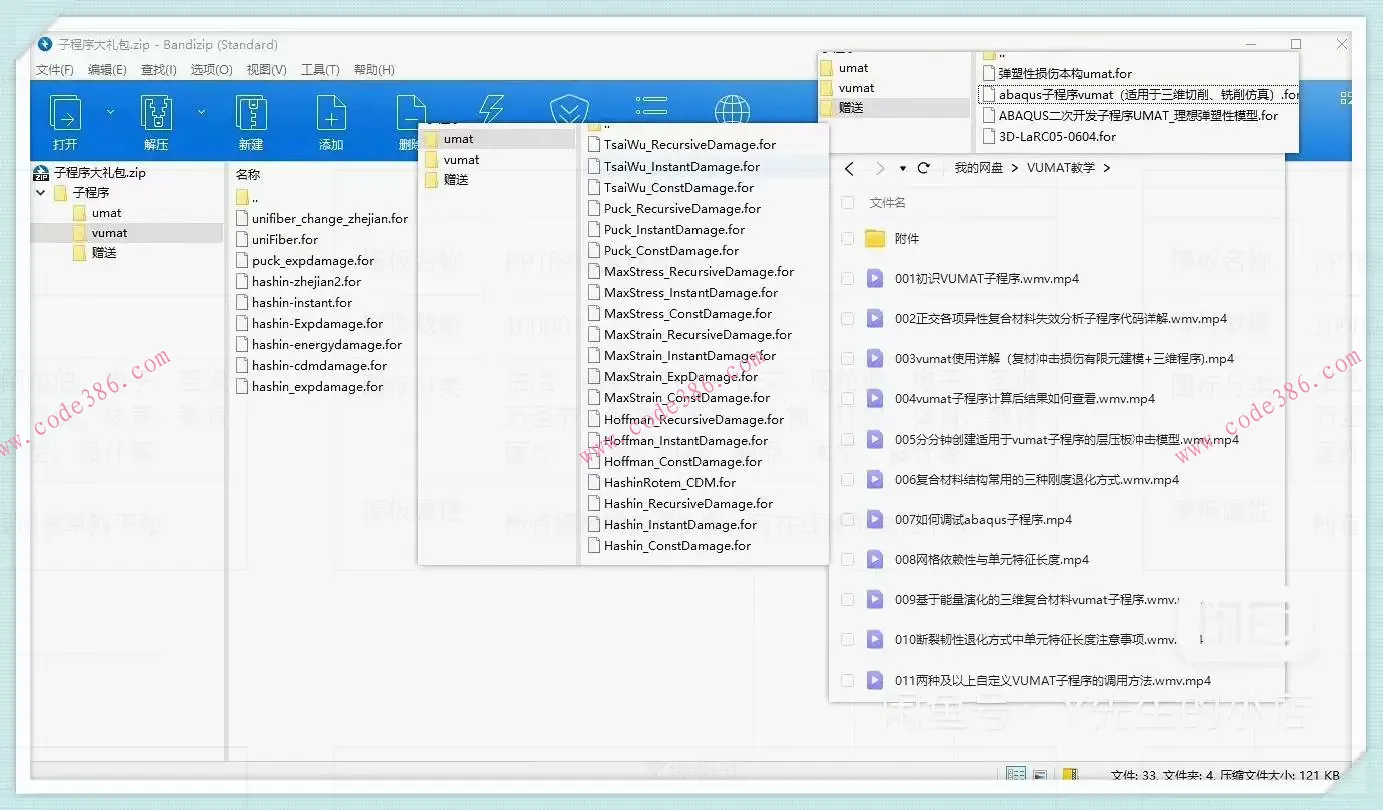Click the 解压 (Extract) toolbar icon
This screenshot has width=1383, height=810.
pos(156,113)
